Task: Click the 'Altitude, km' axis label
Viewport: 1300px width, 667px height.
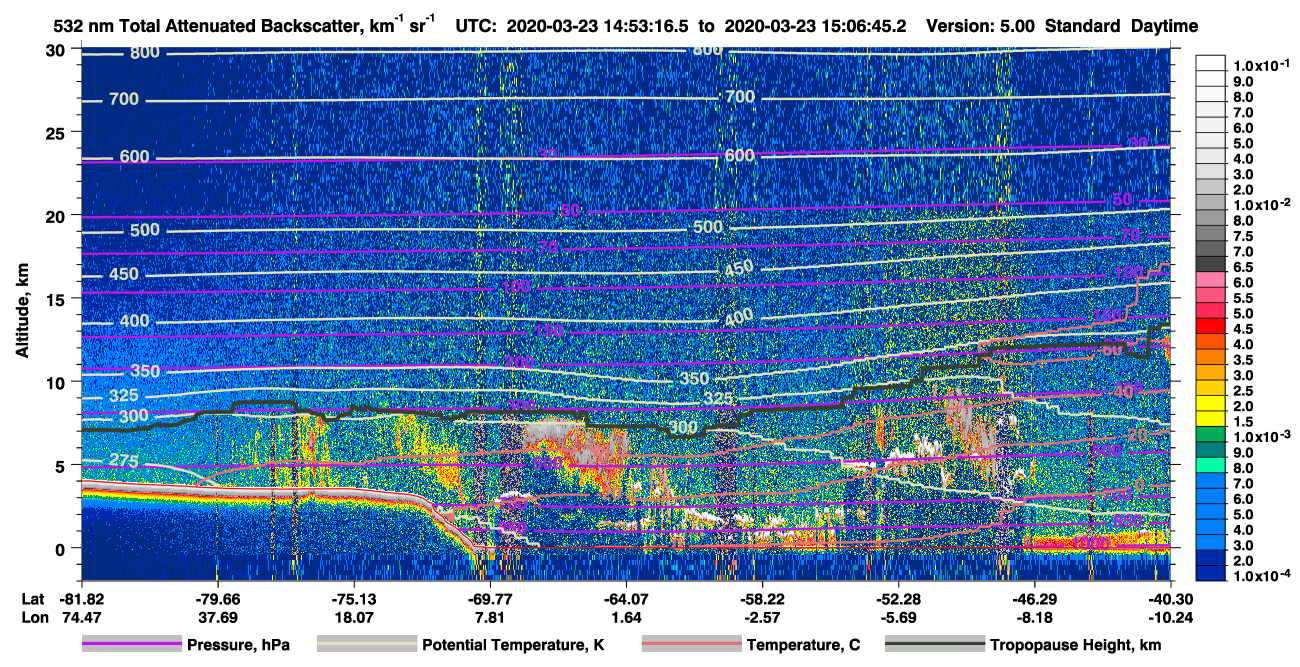Action: pyautogui.click(x=22, y=313)
